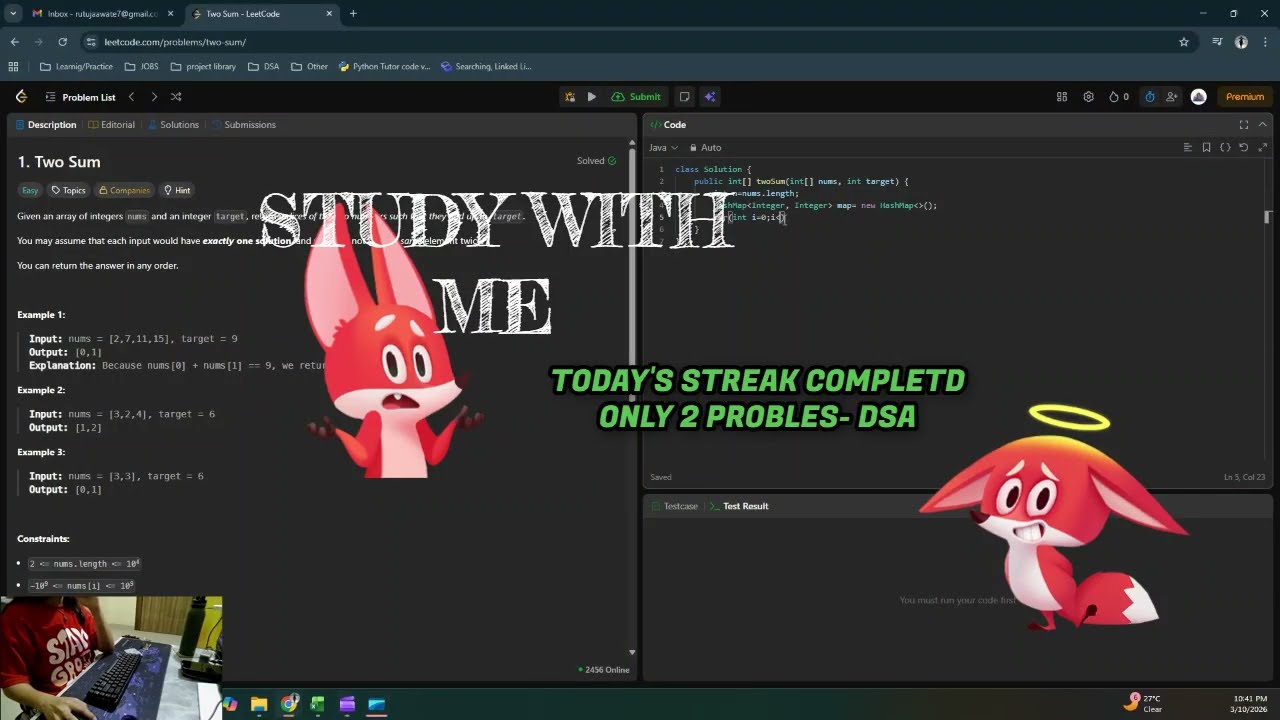Screen dimensions: 1280x720
Task: Switch to the Gmail Inbox browser tab
Action: [101, 14]
